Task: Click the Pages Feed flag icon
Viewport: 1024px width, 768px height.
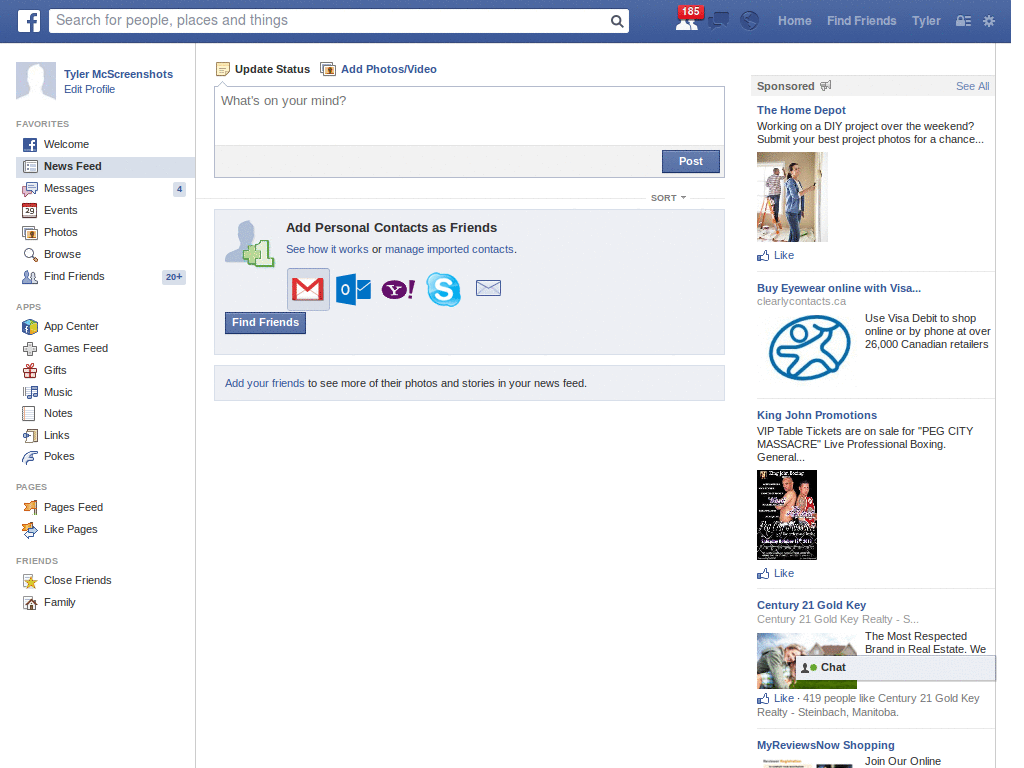Action: pos(30,507)
